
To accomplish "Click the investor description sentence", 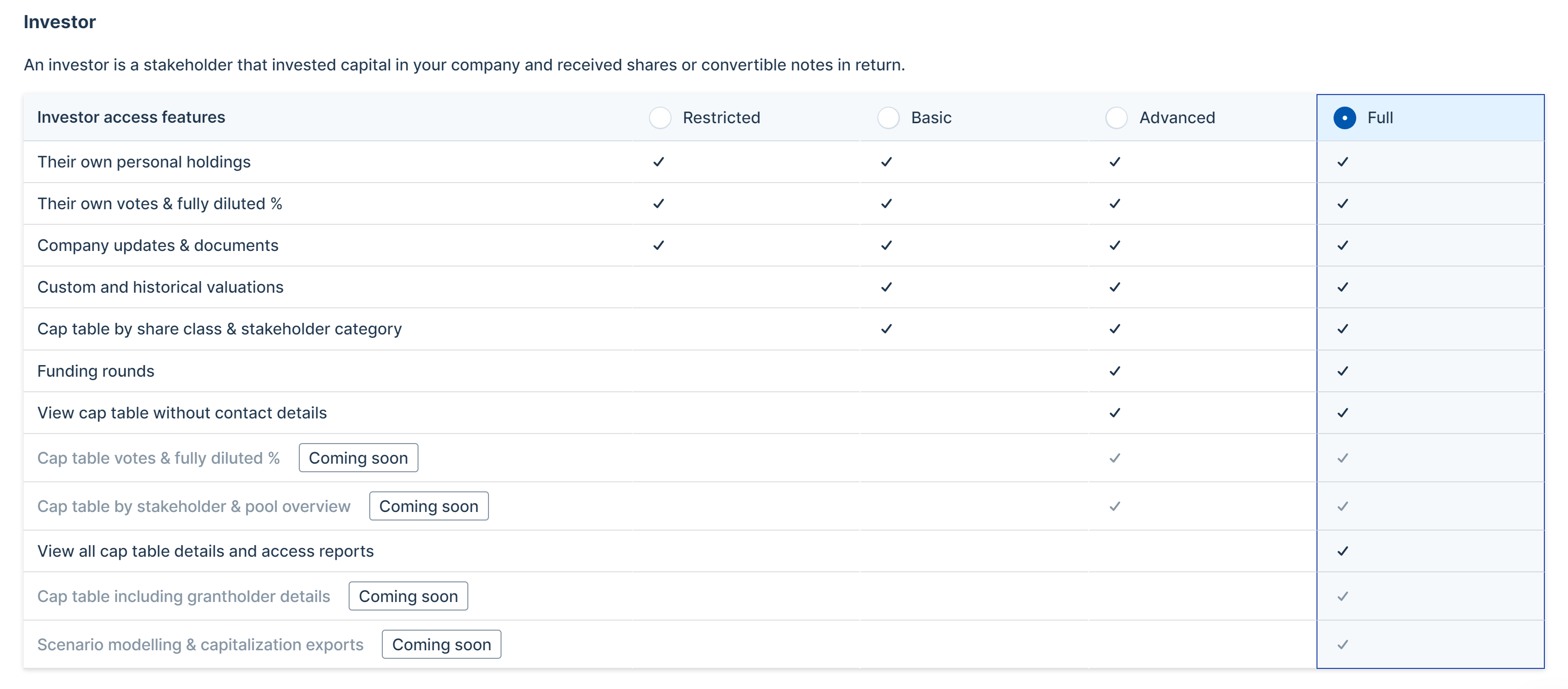I will click(464, 64).
